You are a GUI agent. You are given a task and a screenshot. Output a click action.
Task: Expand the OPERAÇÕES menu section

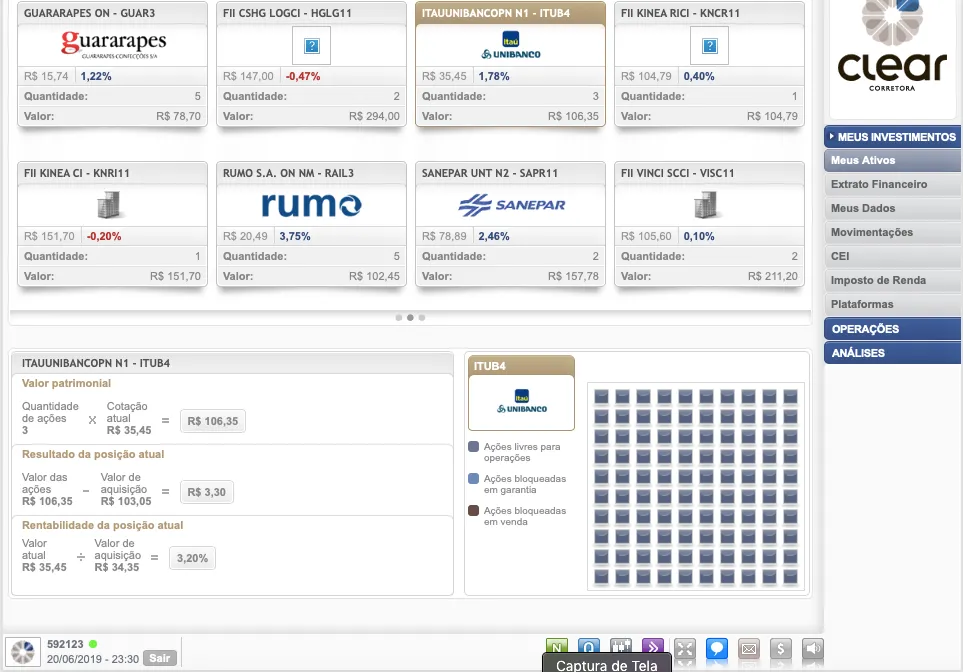coord(892,329)
